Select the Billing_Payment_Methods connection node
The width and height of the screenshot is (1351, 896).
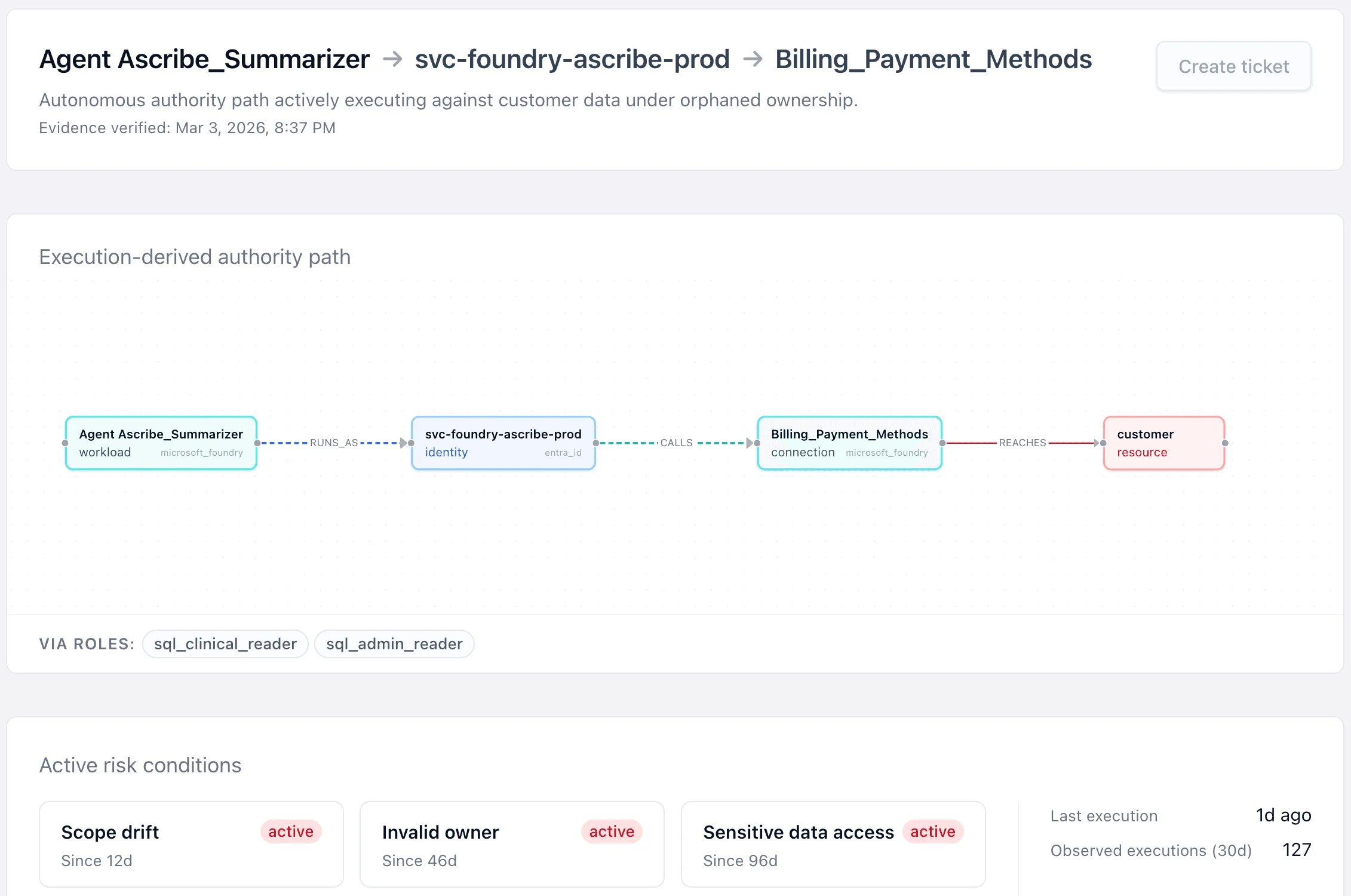click(849, 443)
